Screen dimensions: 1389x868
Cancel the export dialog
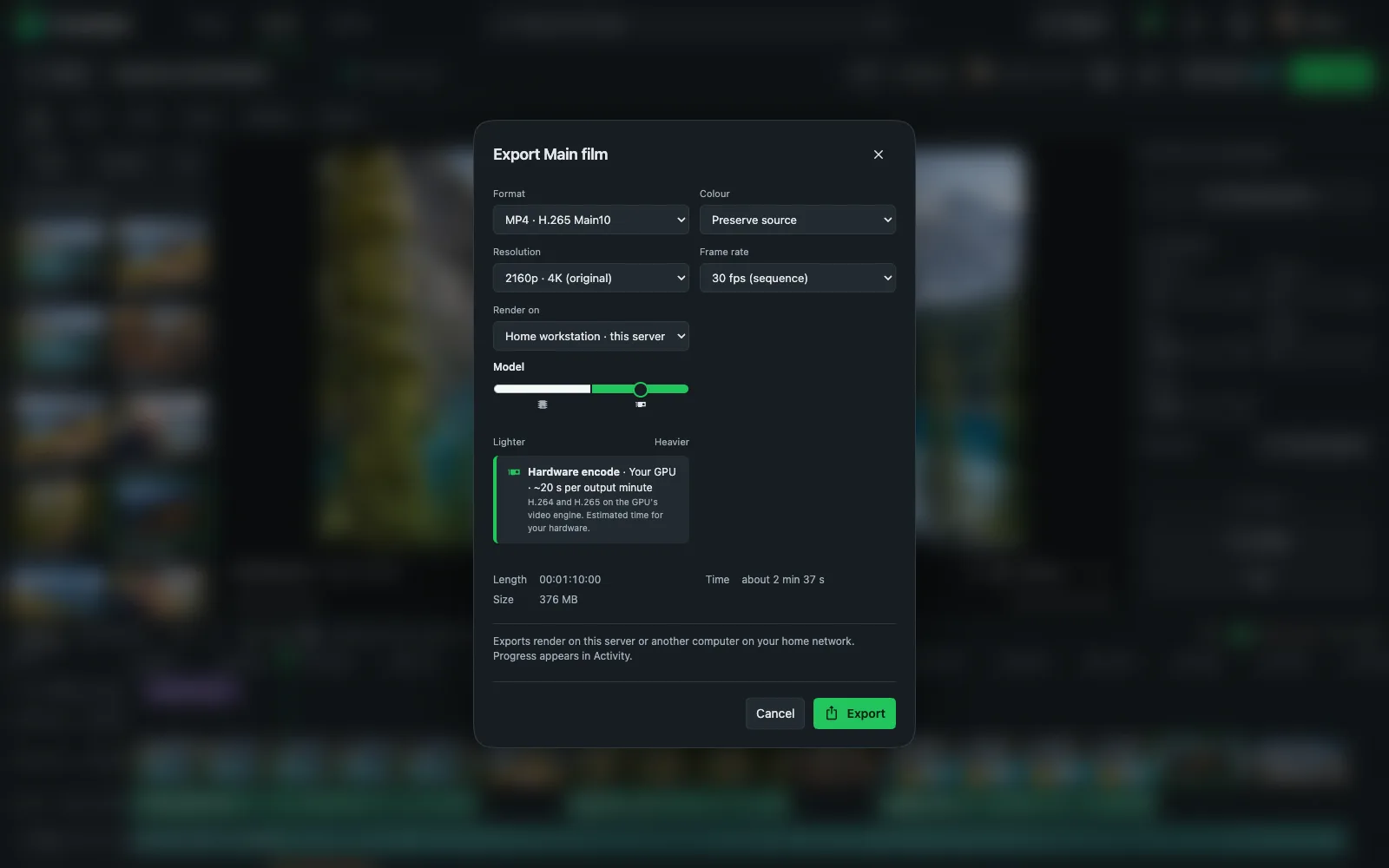775,713
